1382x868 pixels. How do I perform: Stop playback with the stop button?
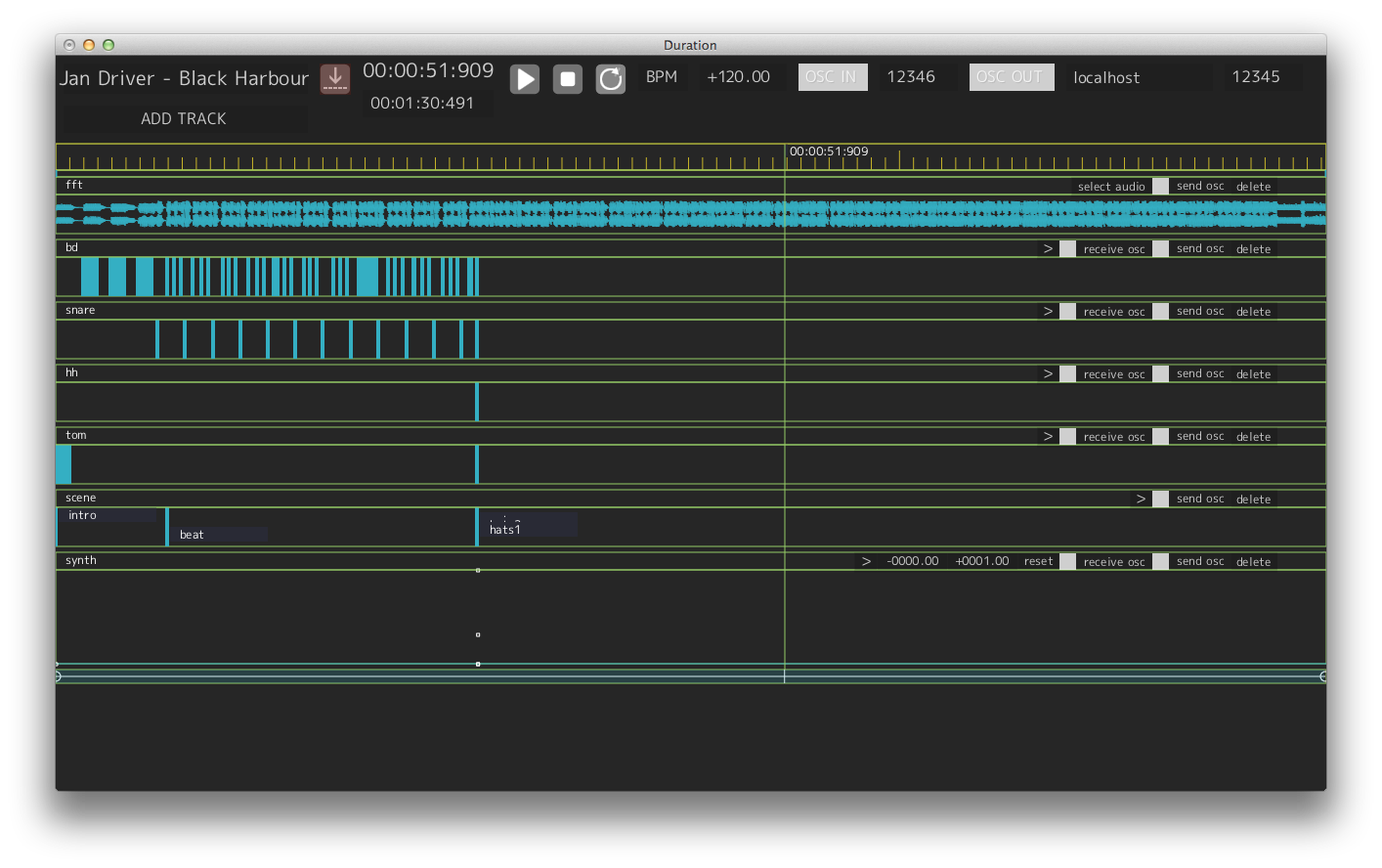click(568, 79)
